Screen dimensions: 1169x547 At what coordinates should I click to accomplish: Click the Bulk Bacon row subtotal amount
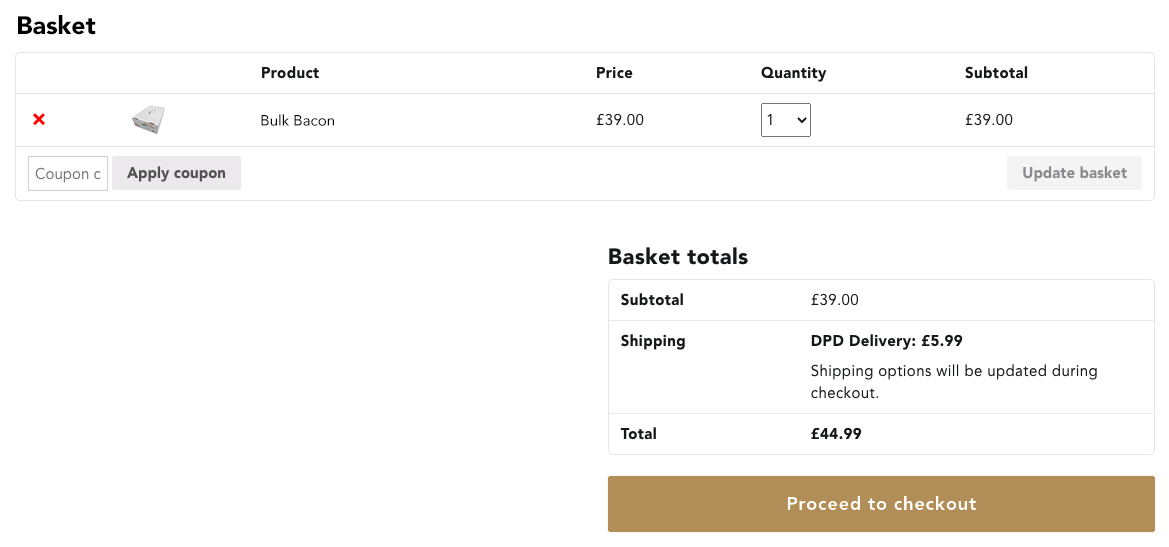pos(989,120)
